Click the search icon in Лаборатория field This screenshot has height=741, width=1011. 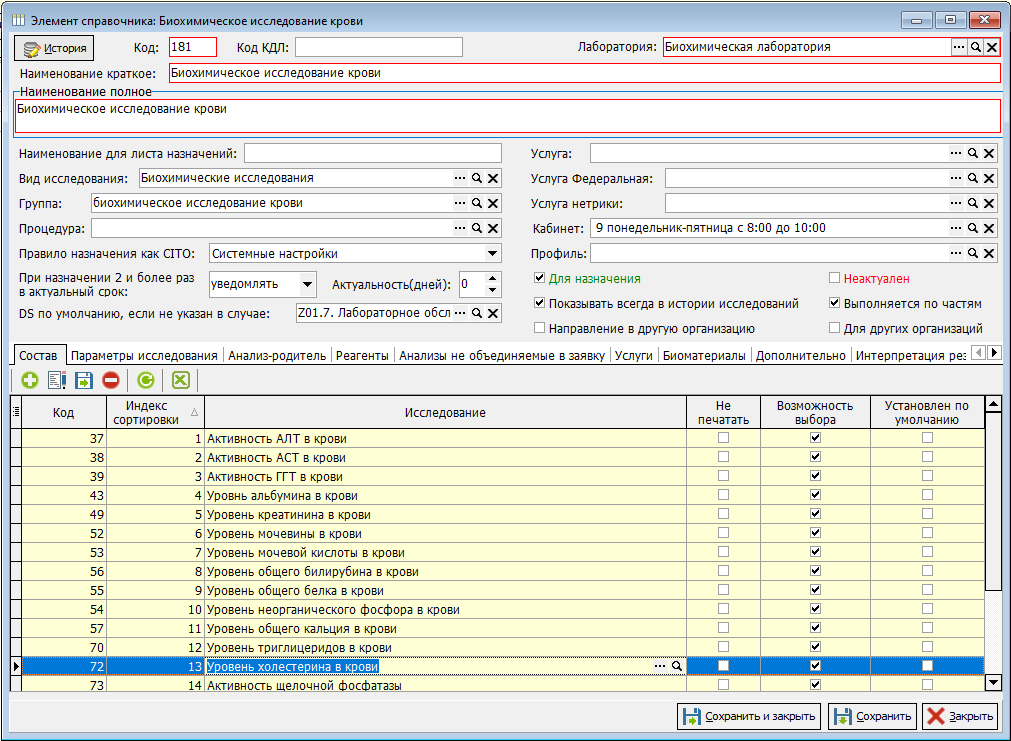click(x=975, y=47)
